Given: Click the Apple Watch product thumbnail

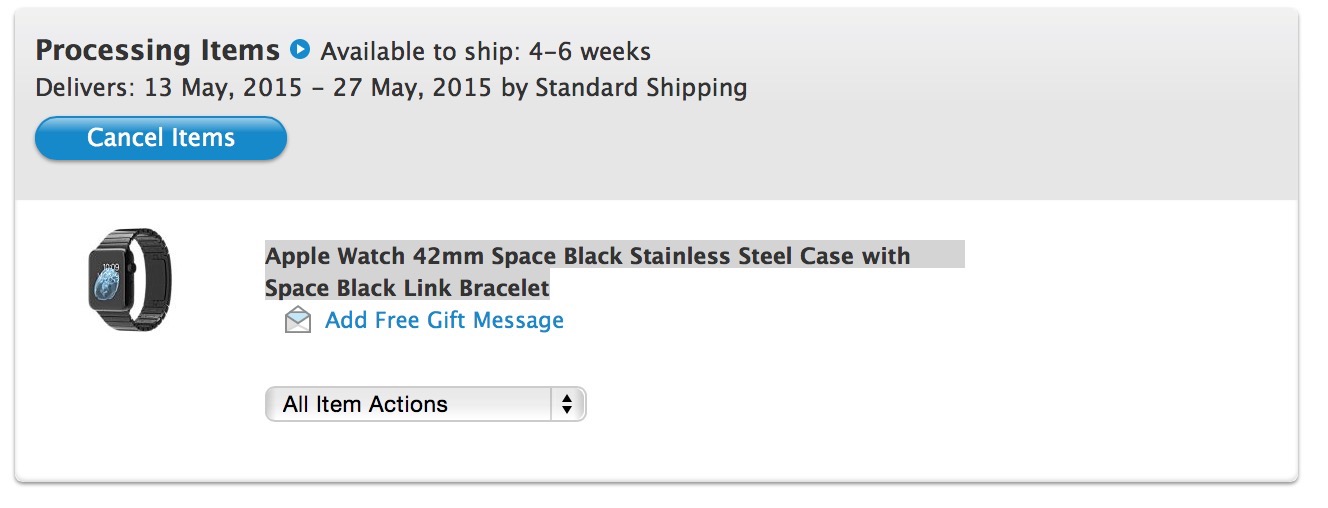Looking at the screenshot, I should point(129,279).
